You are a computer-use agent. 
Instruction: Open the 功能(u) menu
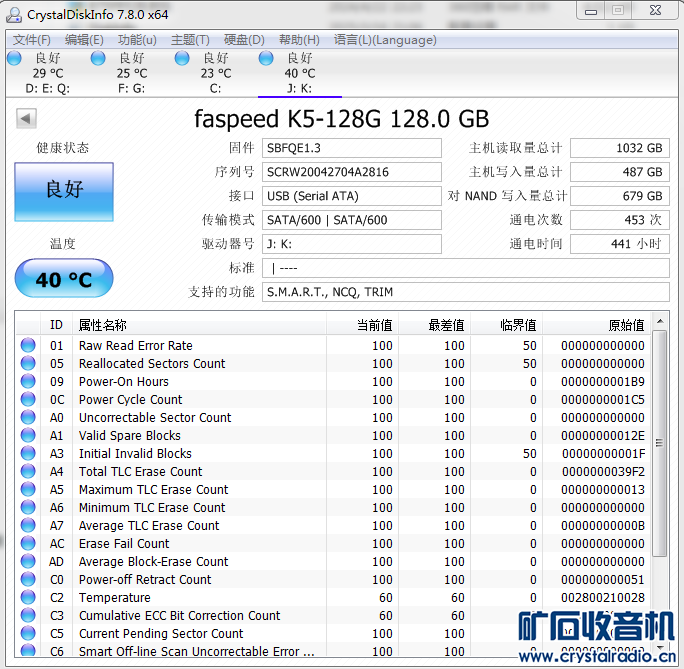click(x=137, y=40)
